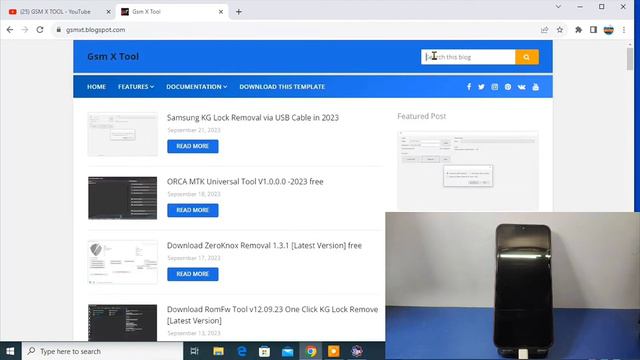
Task: Open the Mail app on the taskbar
Action: (x=288, y=351)
